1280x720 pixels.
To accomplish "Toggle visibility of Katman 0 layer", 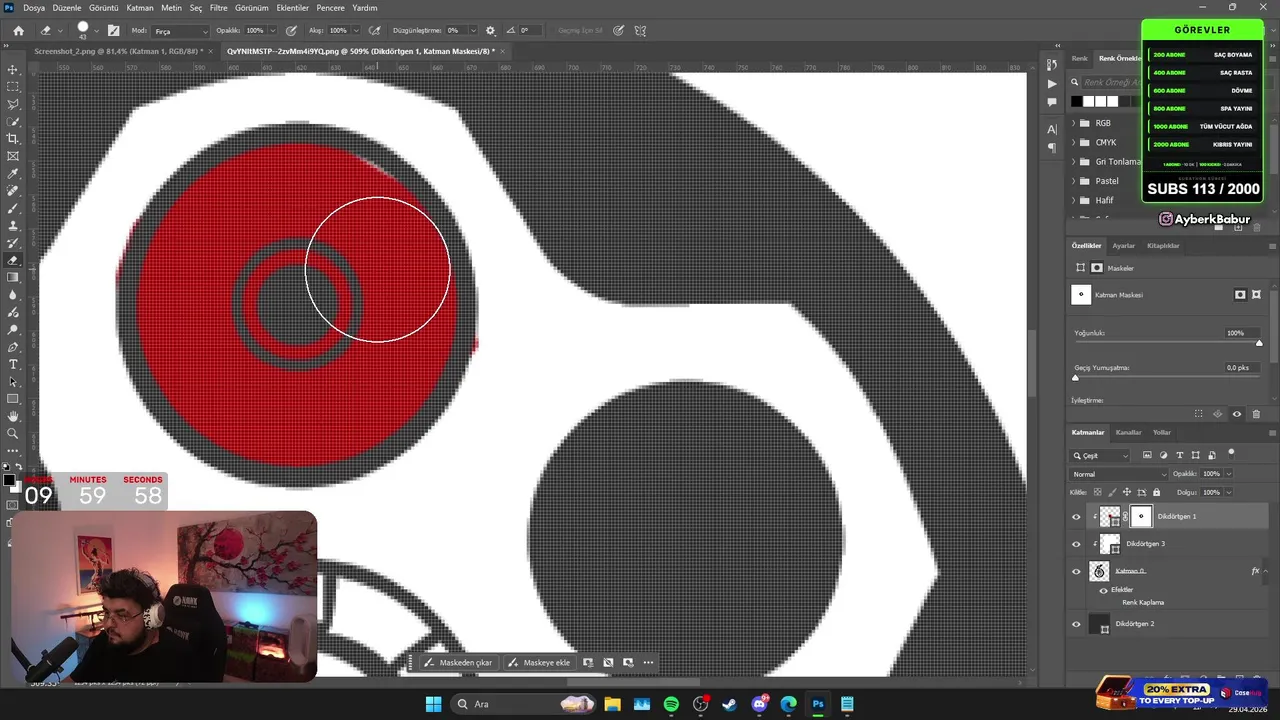I will pos(1076,572).
